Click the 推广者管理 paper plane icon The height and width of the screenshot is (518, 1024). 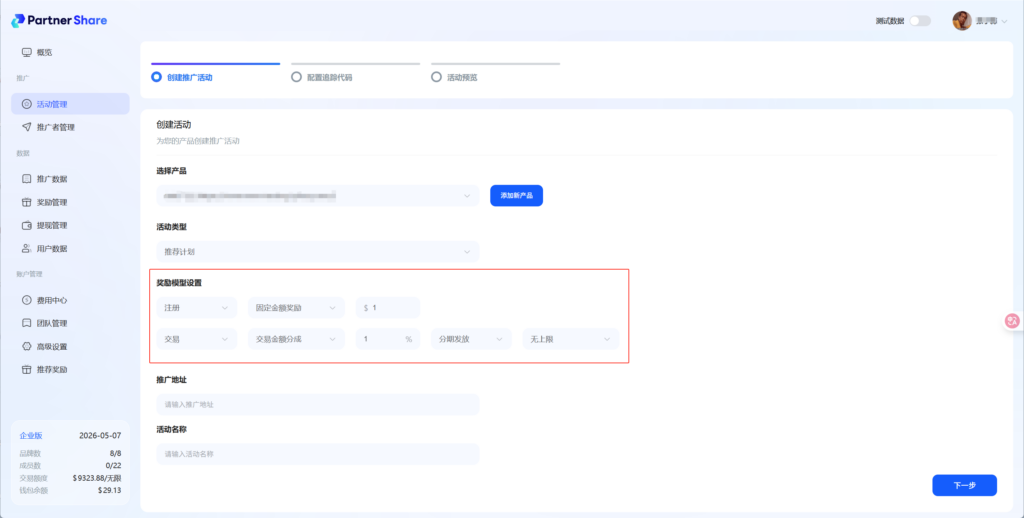26,127
